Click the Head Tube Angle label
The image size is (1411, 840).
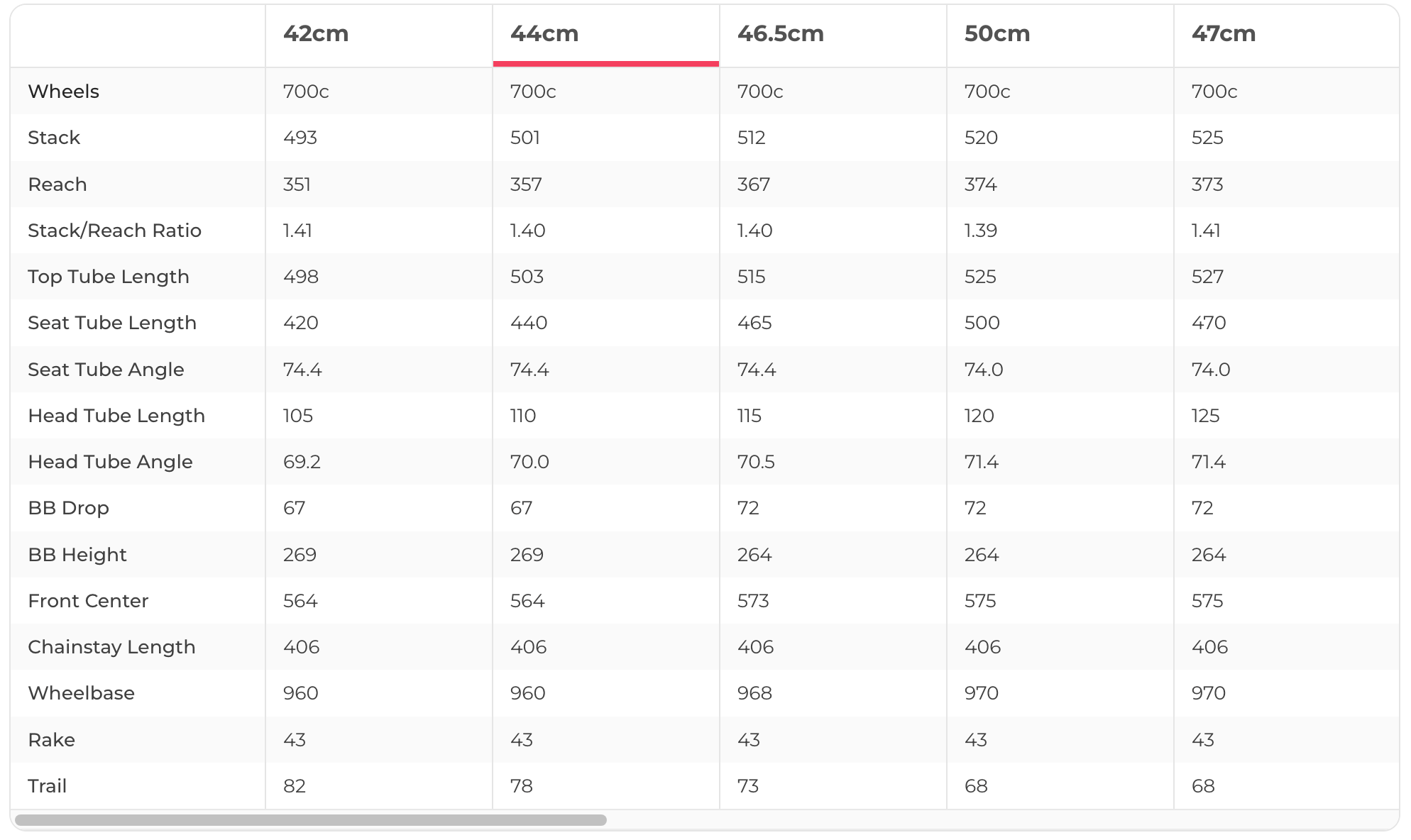[x=110, y=462]
